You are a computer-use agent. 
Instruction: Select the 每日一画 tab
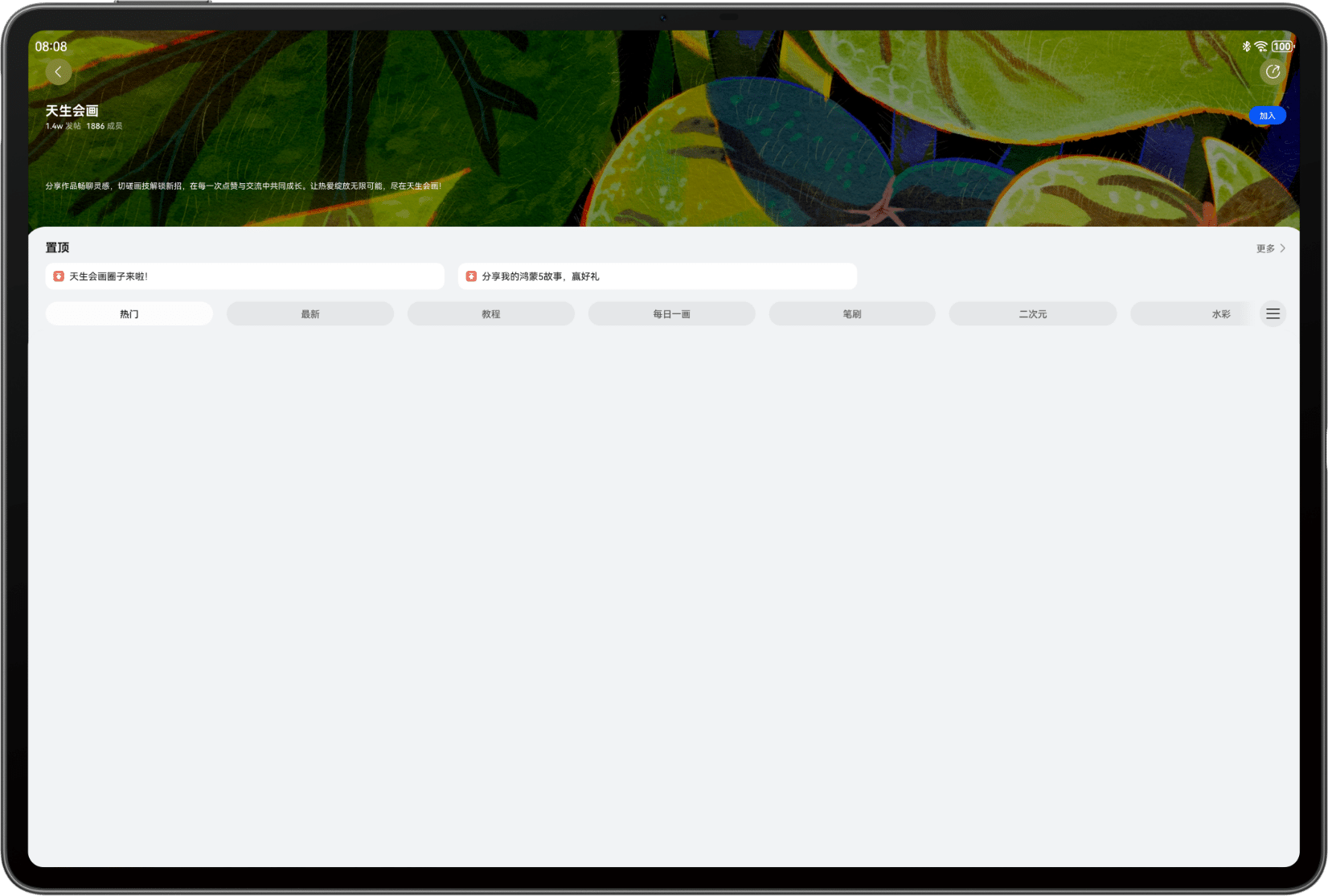tap(672, 313)
